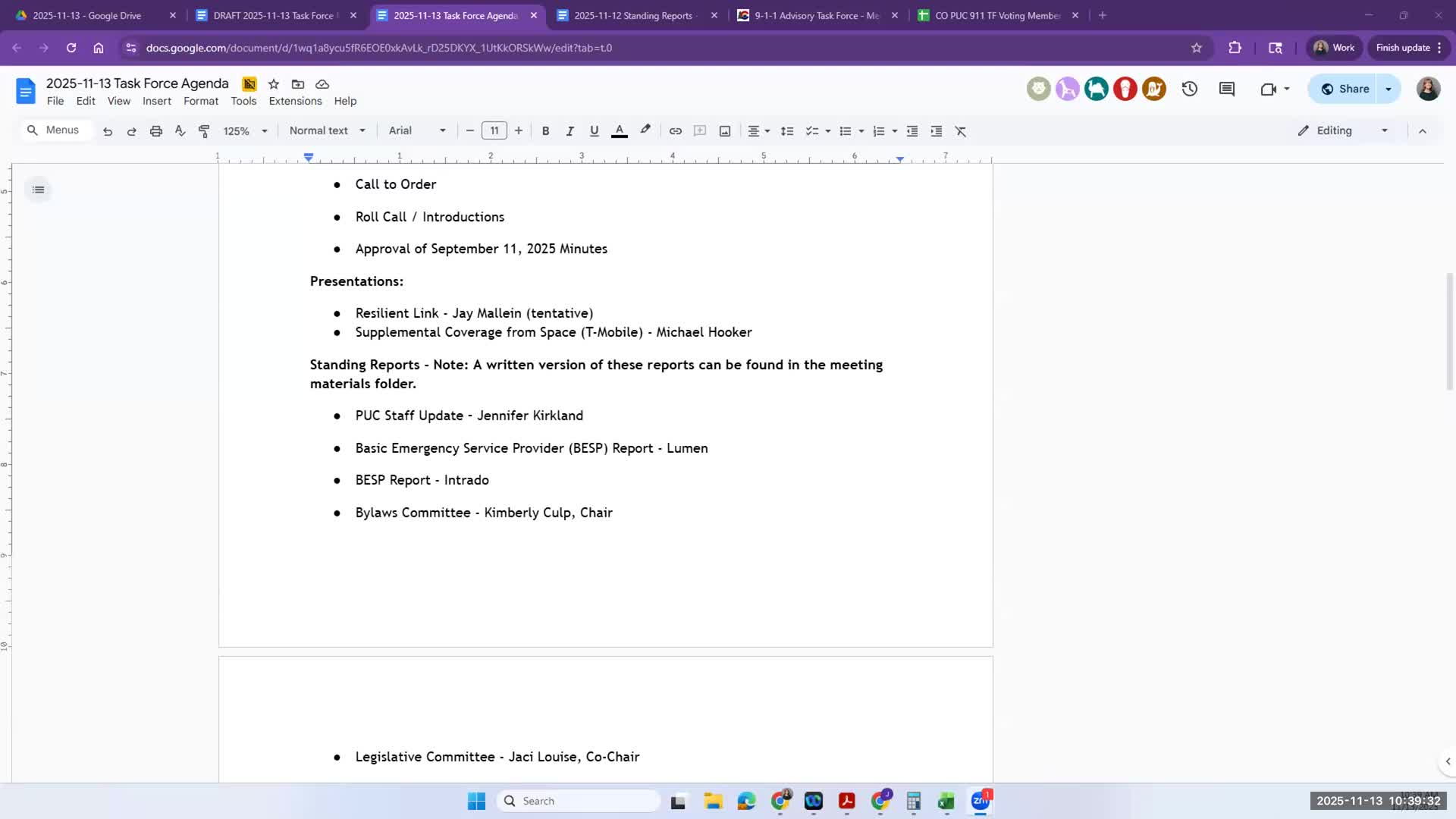Open the Insert link tool
The height and width of the screenshot is (819, 1456).
tap(675, 131)
